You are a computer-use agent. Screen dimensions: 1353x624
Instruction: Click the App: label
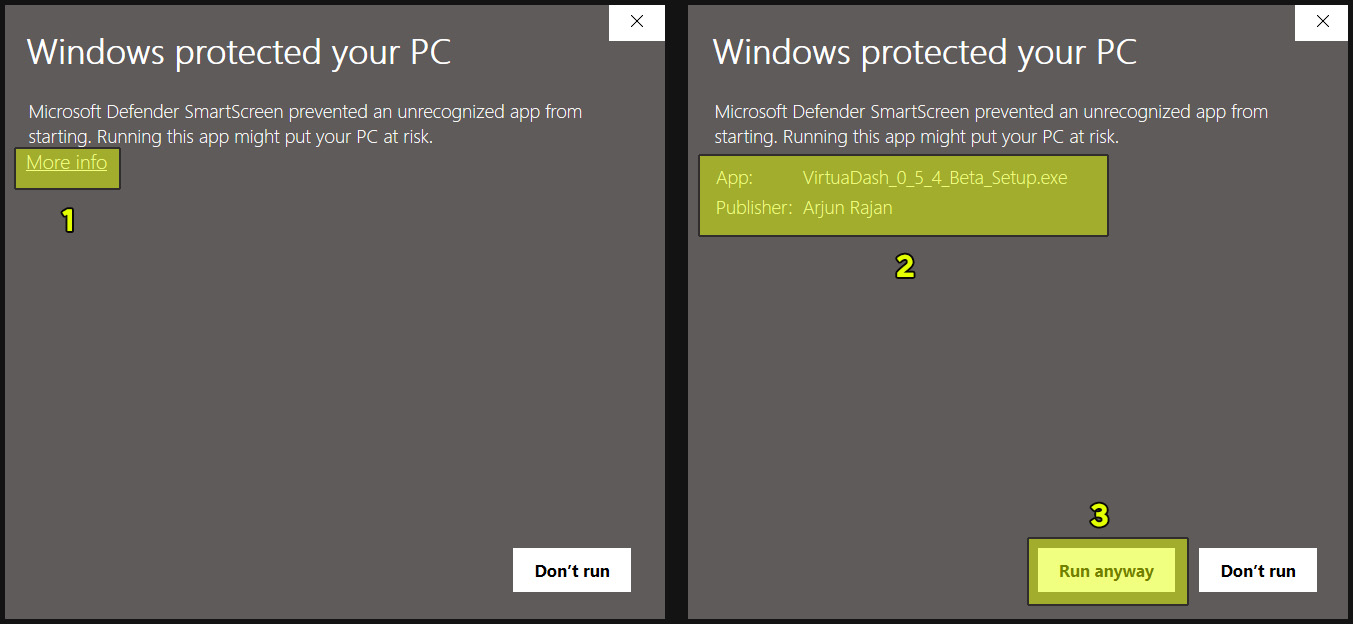(734, 179)
